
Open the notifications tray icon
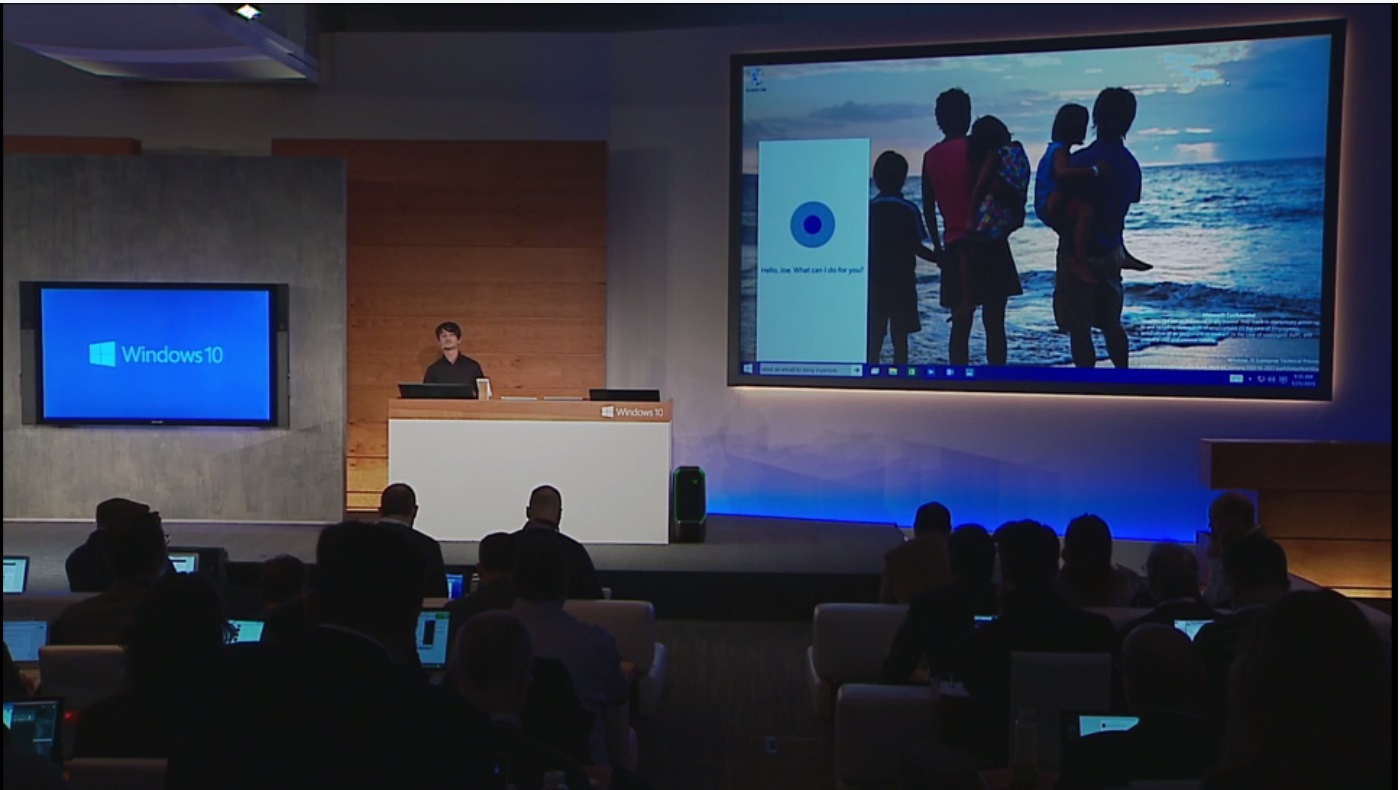[x=1283, y=380]
